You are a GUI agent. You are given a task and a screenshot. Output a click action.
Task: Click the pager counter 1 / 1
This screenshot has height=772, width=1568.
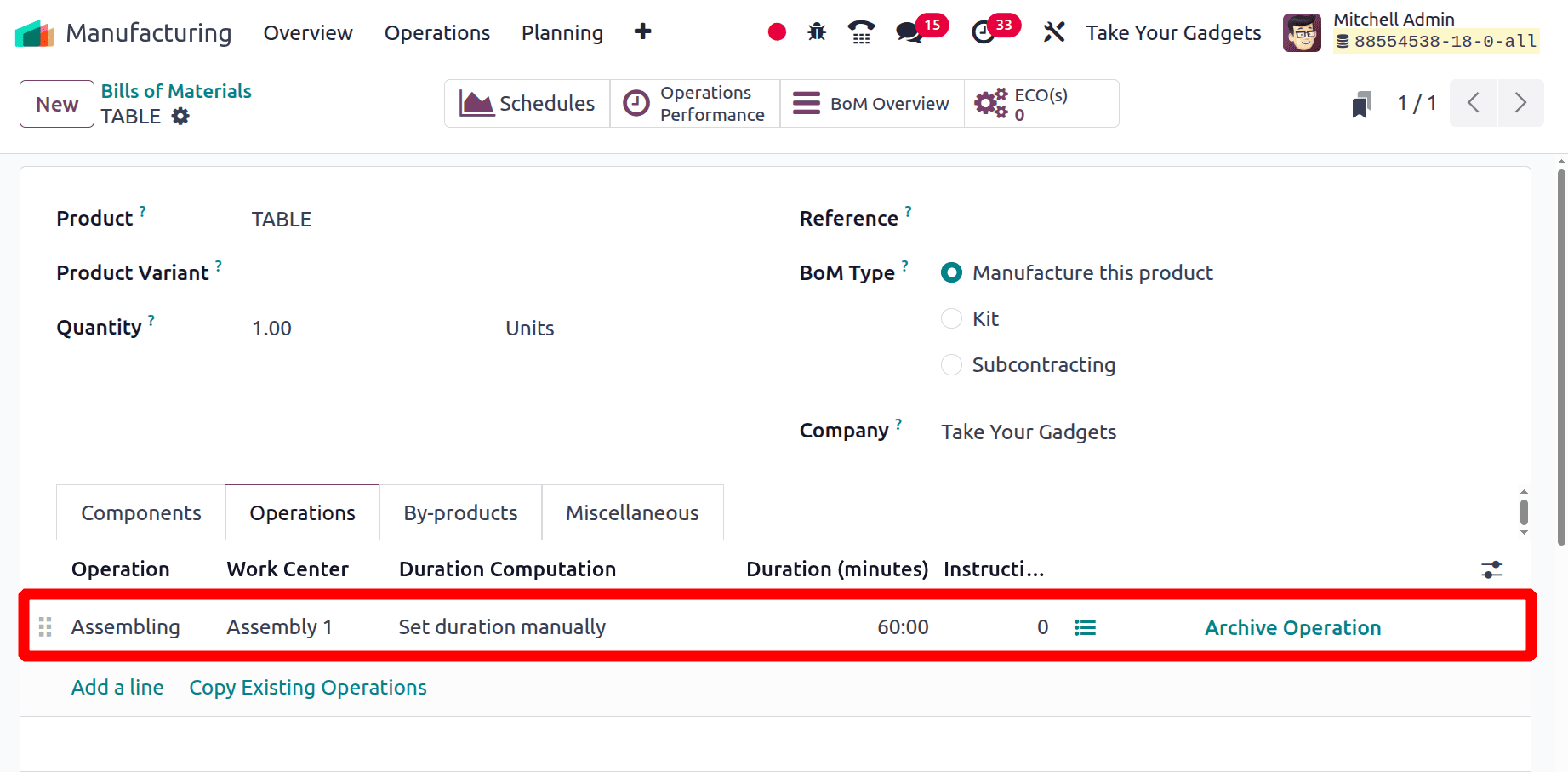[1417, 103]
